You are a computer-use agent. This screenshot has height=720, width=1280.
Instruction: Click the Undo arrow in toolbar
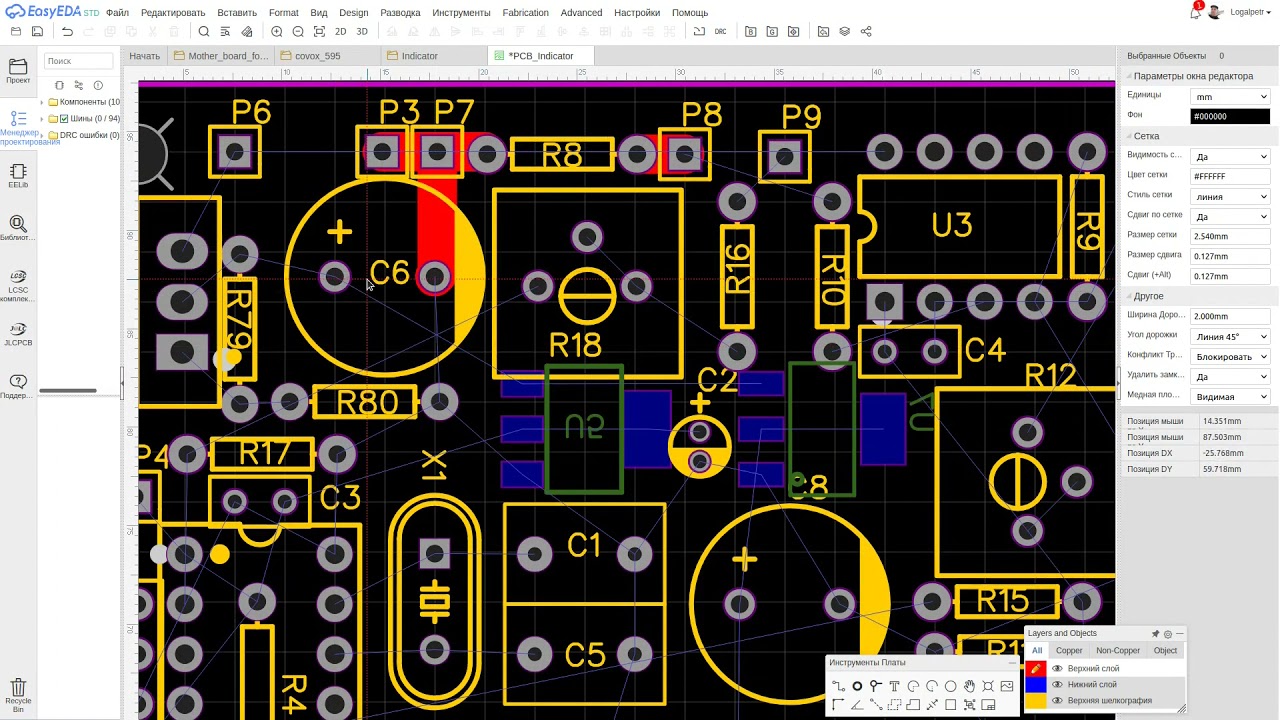(67, 32)
